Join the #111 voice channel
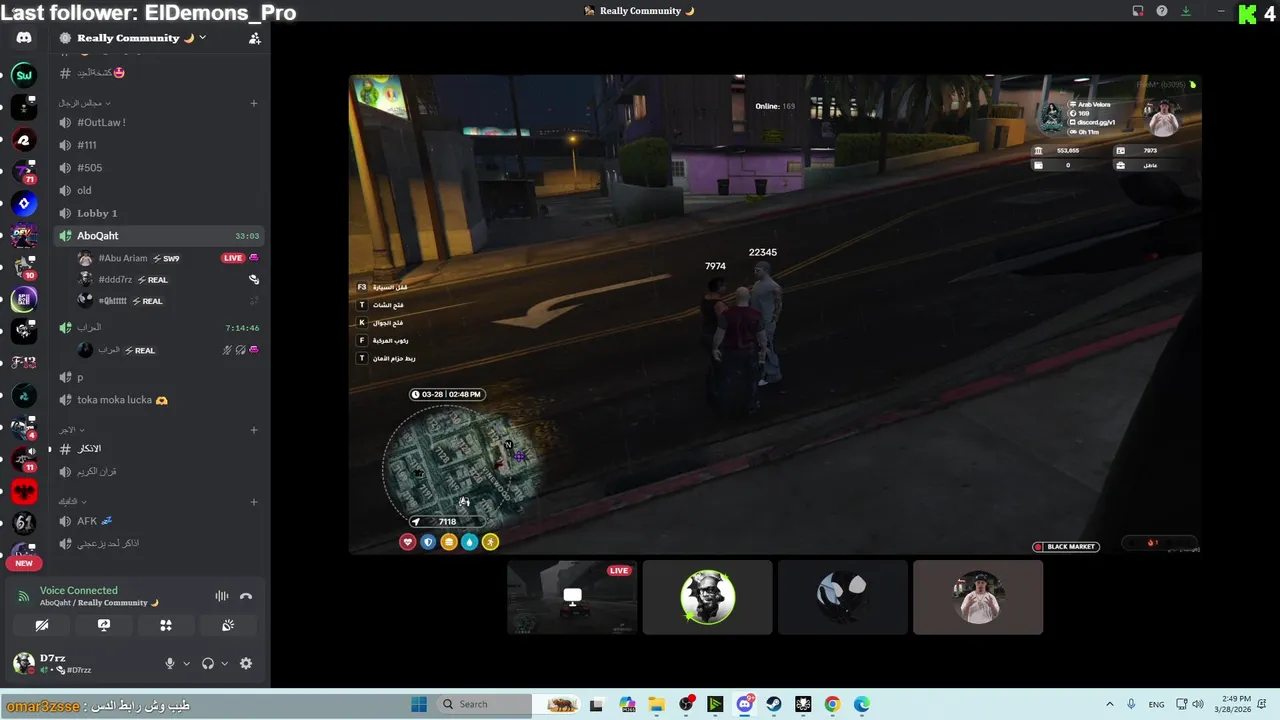Image resolution: width=1280 pixels, height=720 pixels. click(160, 145)
